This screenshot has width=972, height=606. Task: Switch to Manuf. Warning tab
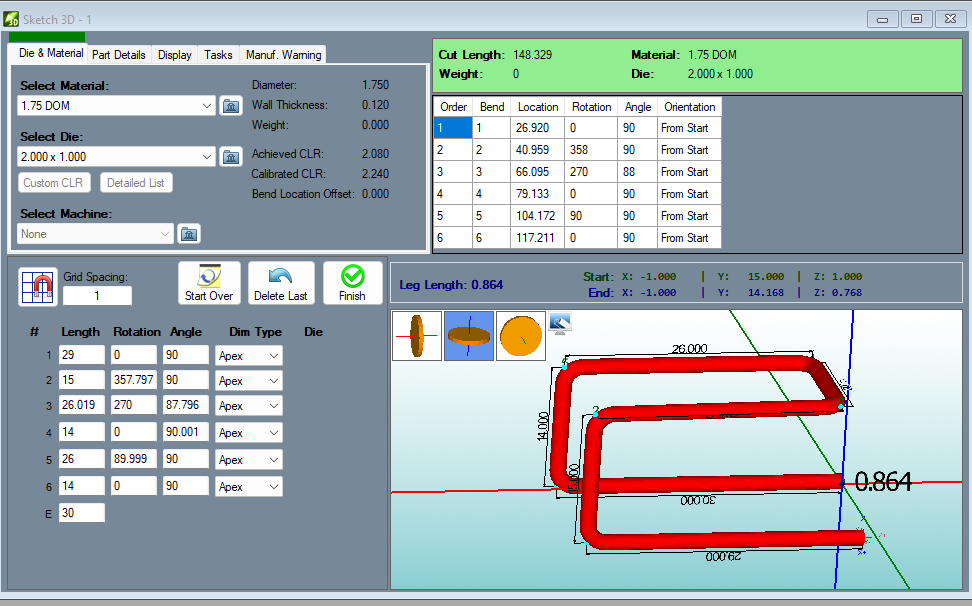[283, 55]
